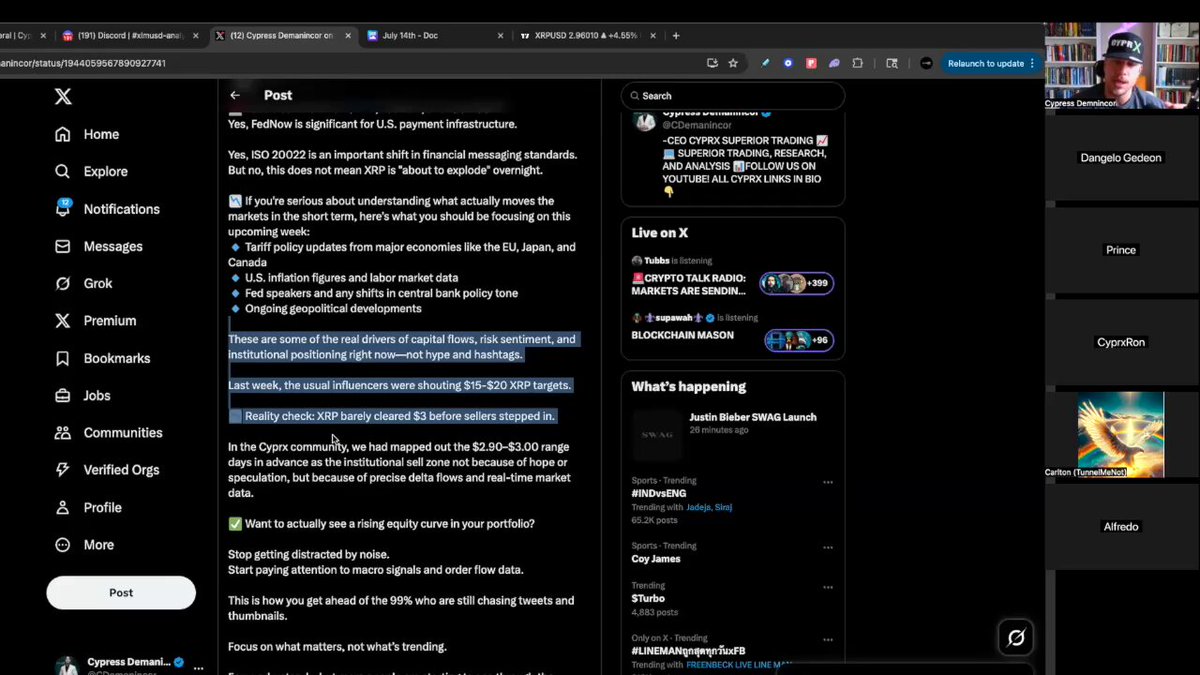Click the Grok floating button at bottom right
The image size is (1200, 675).
pos(1016,637)
